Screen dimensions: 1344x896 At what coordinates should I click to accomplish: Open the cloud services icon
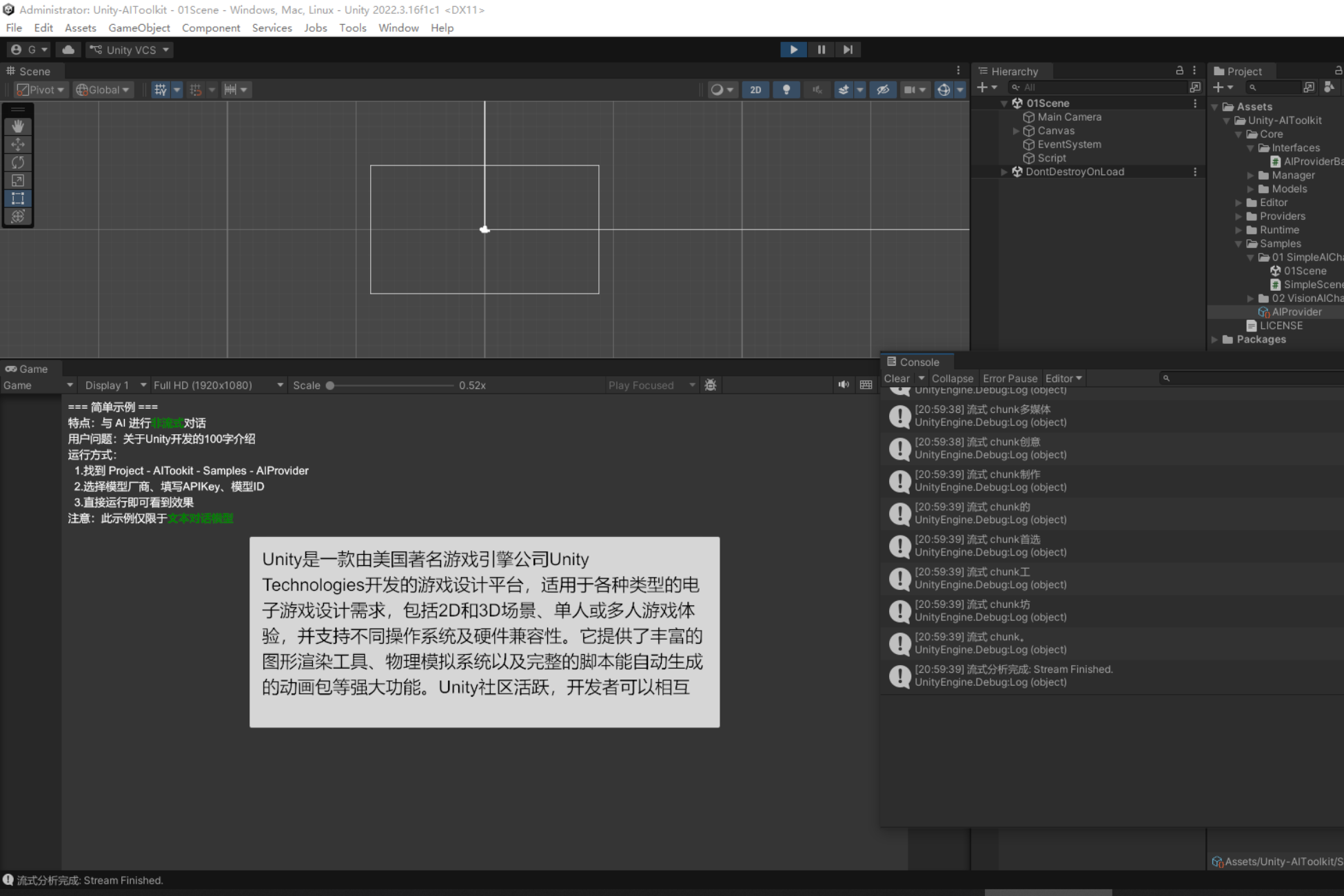coord(68,50)
